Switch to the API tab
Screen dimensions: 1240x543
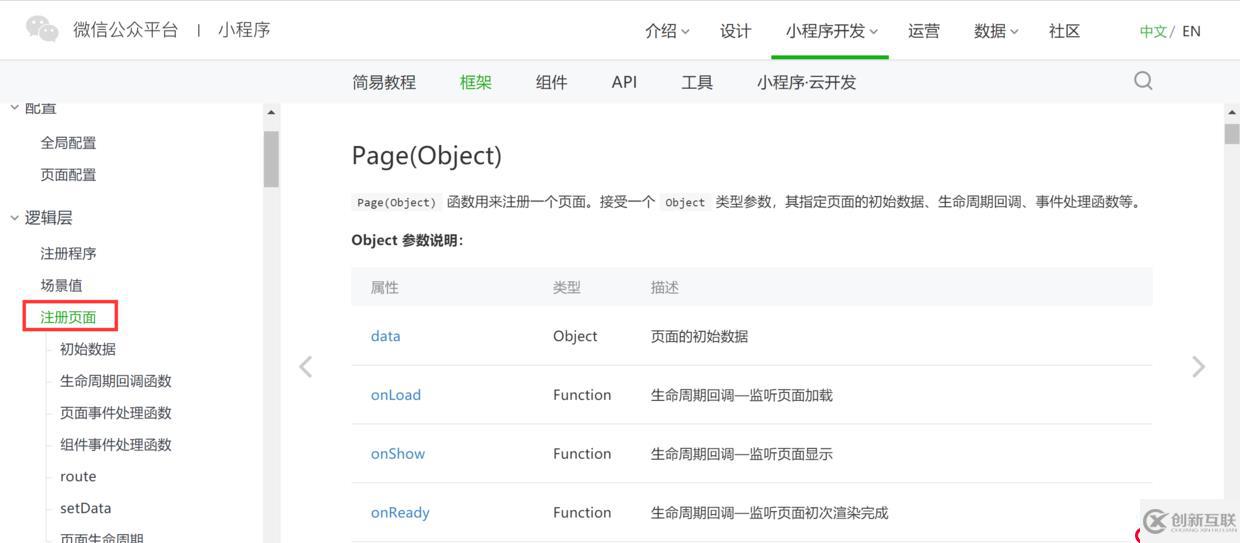click(624, 82)
